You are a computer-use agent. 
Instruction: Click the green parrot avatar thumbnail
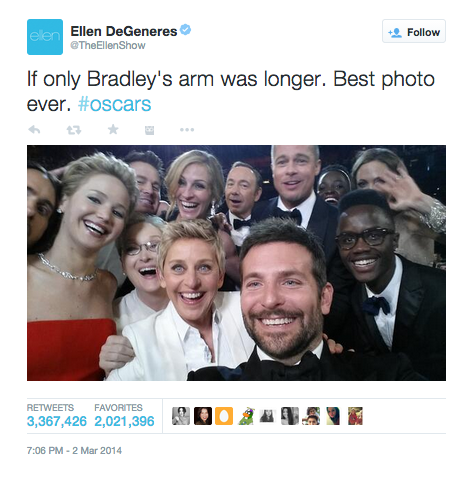click(246, 416)
